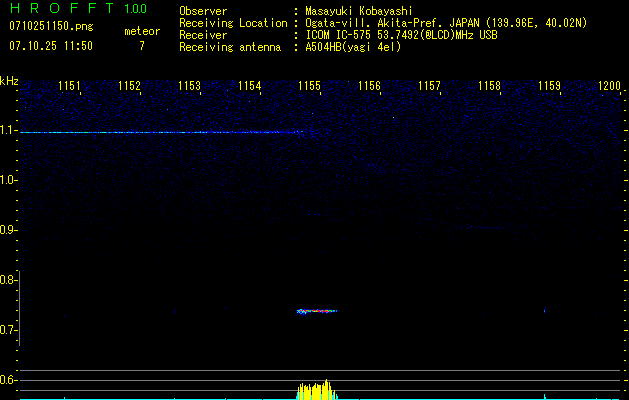Click the 1158 time axis label
Screen dimensions: 629x400
489,86
